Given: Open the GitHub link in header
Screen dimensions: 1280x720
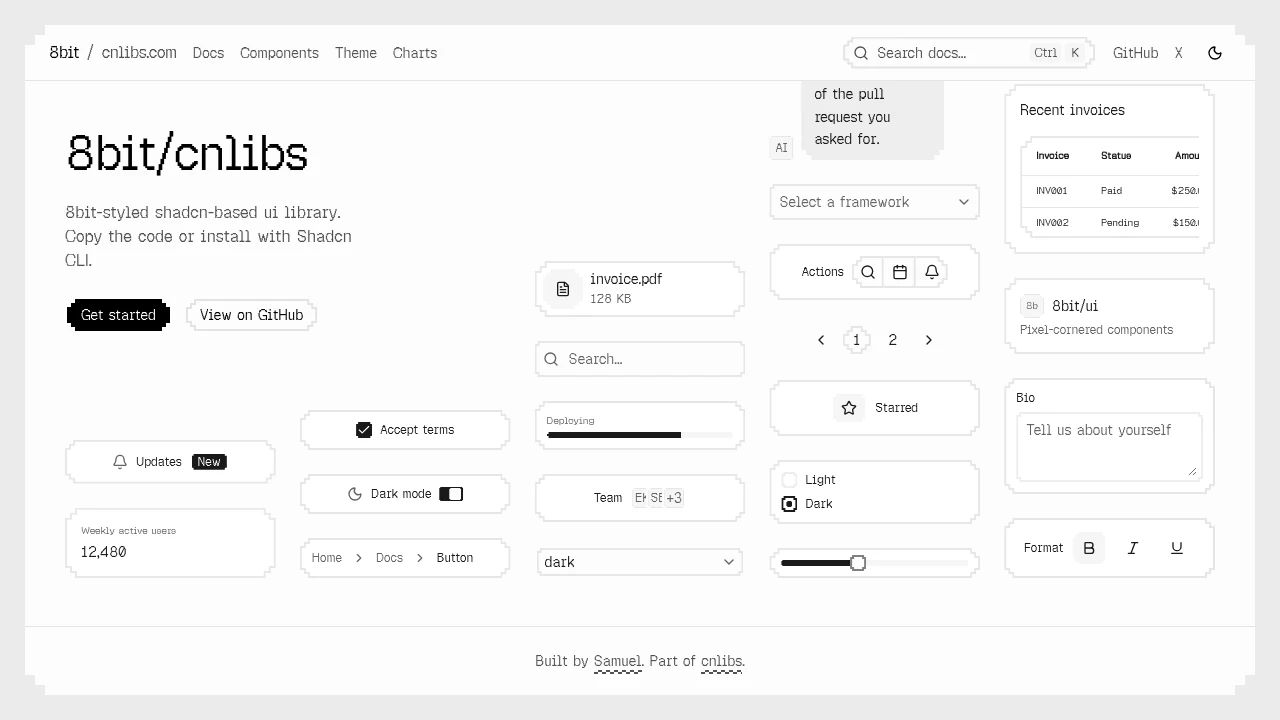Looking at the screenshot, I should [x=1136, y=53].
